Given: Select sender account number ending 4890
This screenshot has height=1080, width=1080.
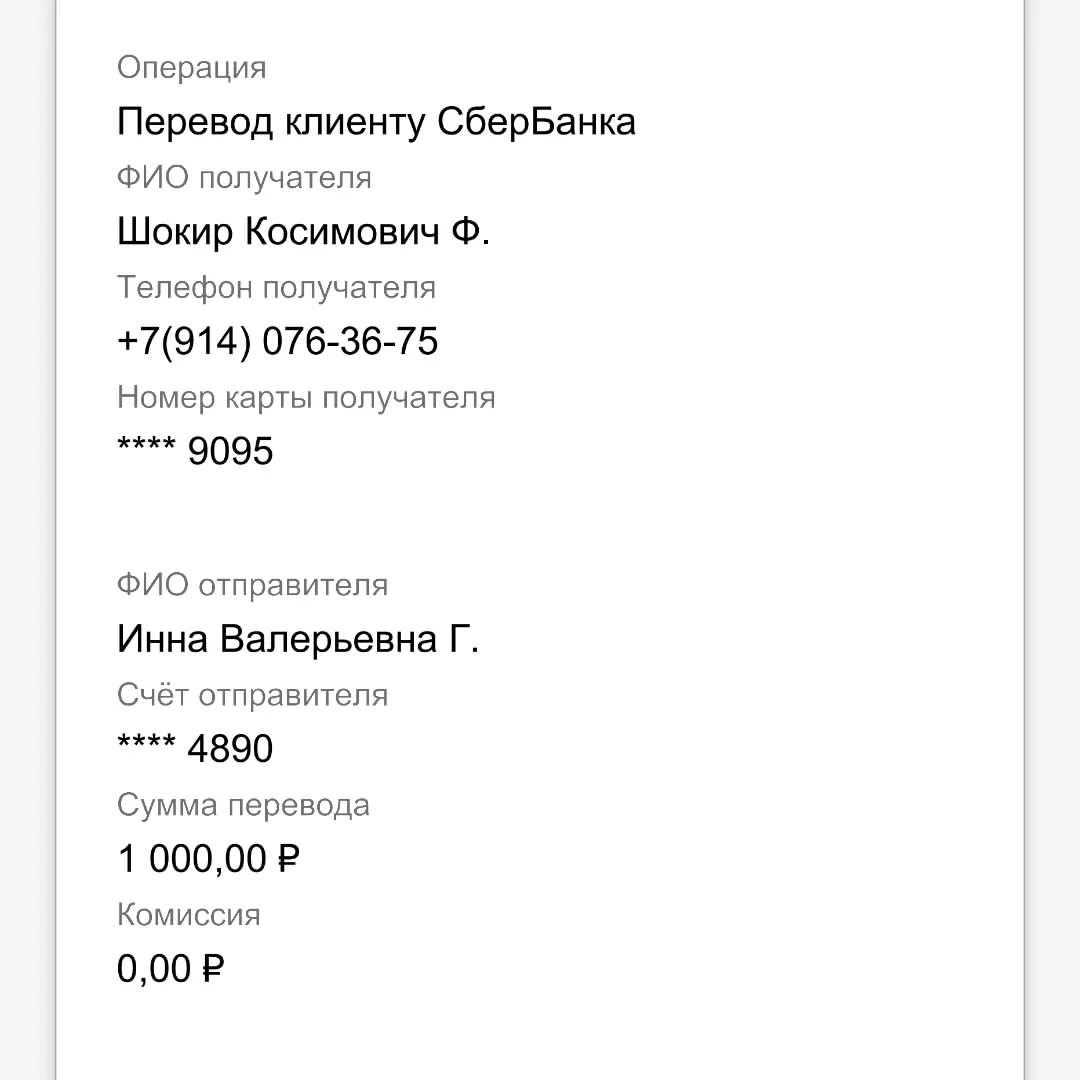Looking at the screenshot, I should 196,749.
